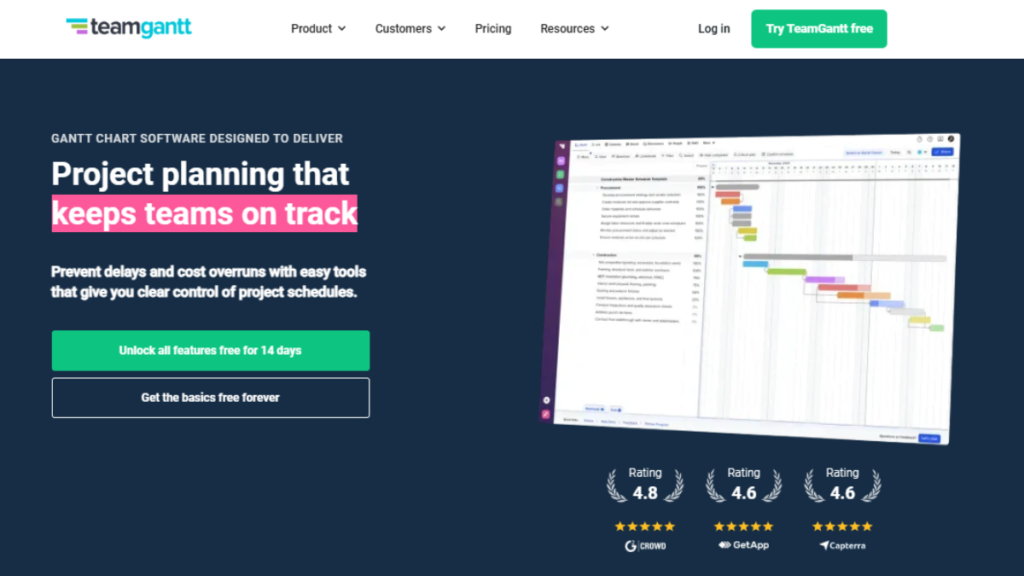Screen dimensions: 1024x576
Task: Open the Pricing menu item
Action: (x=493, y=29)
